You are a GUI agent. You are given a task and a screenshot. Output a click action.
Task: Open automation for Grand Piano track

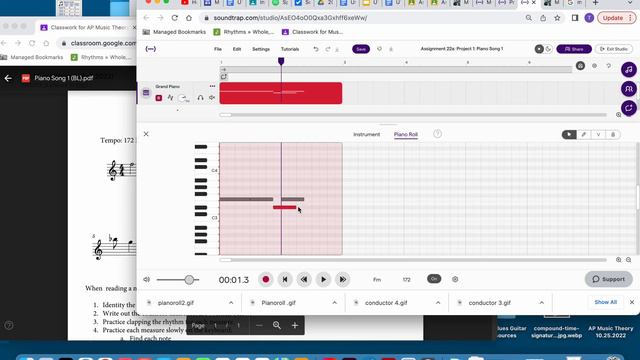(x=170, y=98)
